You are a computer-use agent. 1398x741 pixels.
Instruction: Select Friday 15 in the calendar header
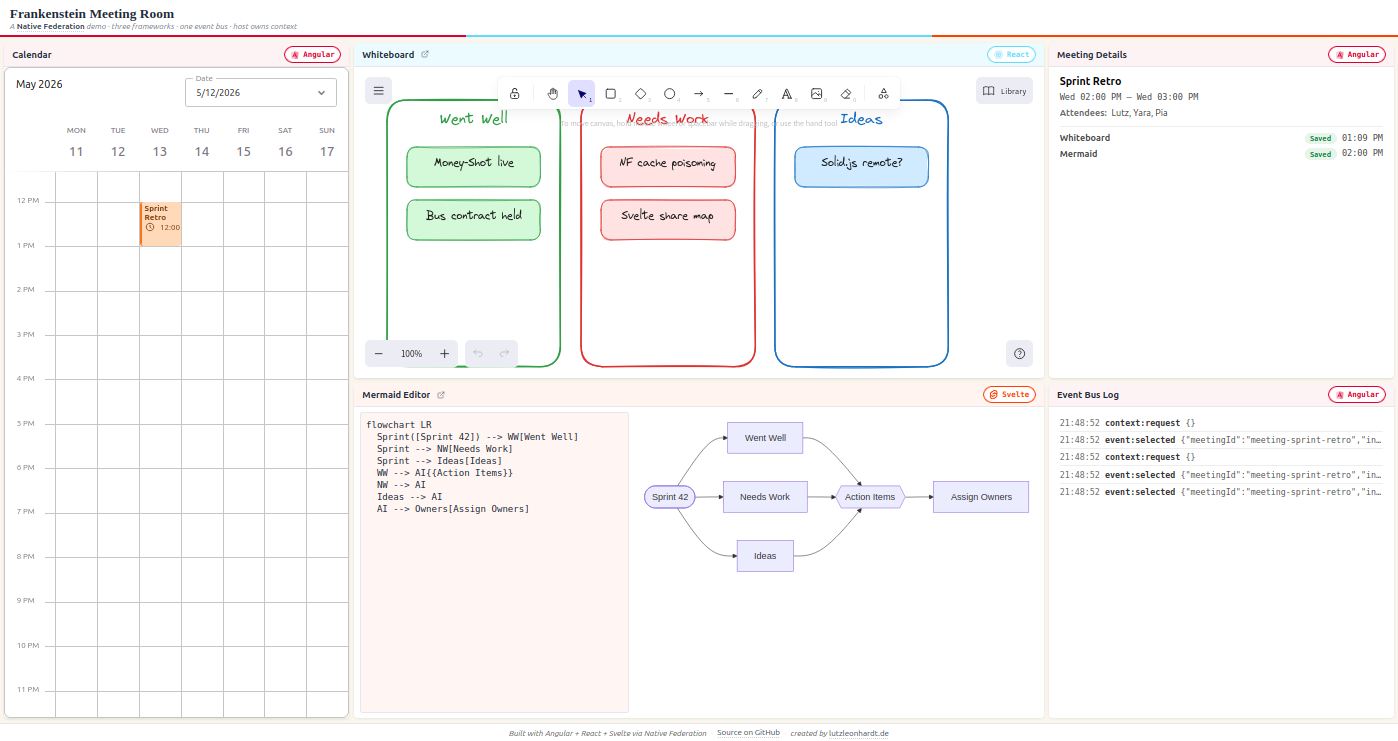point(243,143)
